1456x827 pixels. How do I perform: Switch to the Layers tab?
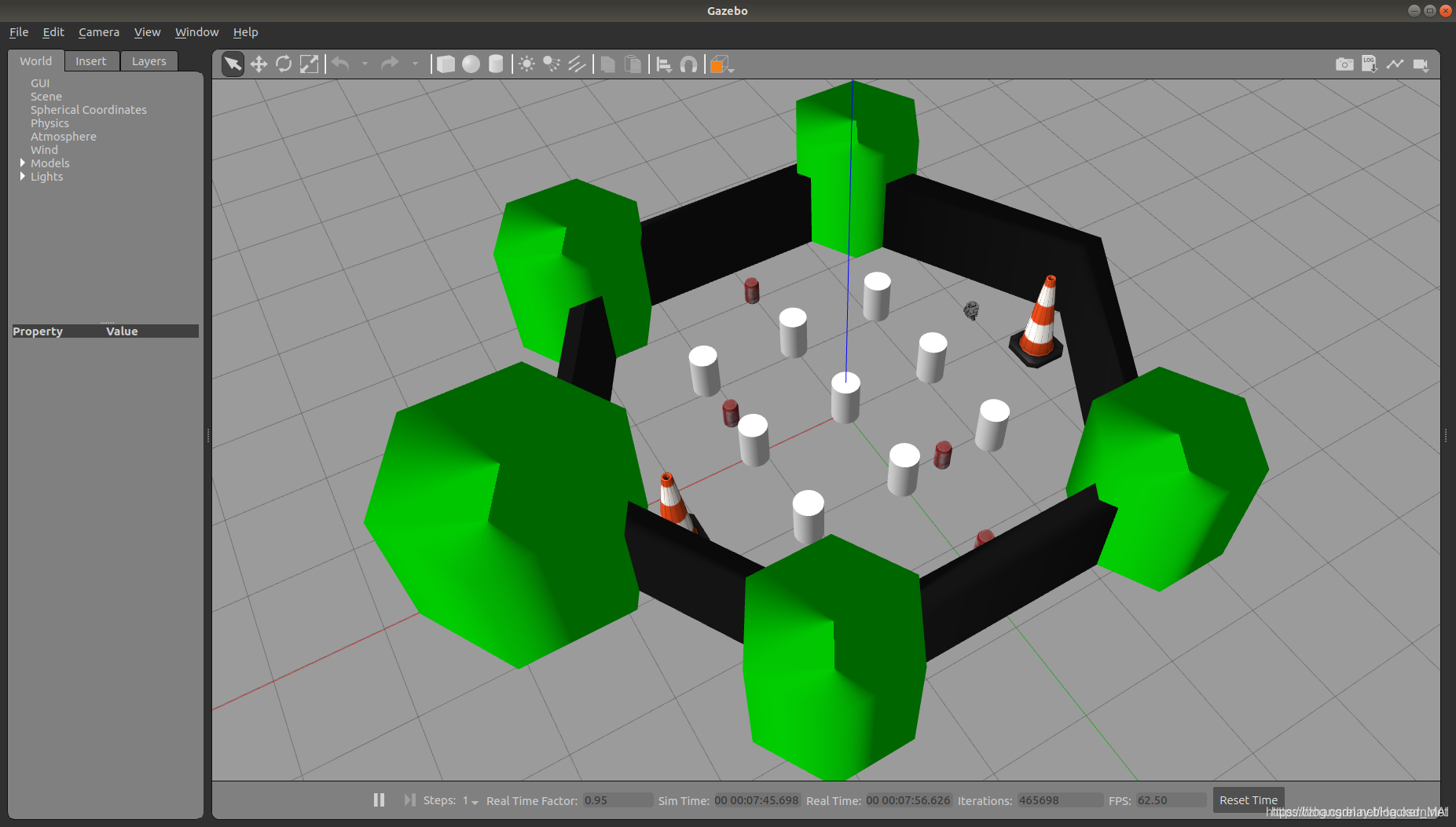click(149, 61)
